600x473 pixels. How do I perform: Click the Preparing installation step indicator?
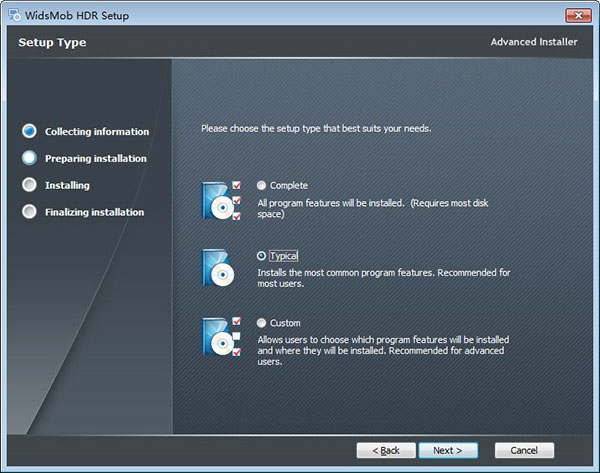[29, 158]
